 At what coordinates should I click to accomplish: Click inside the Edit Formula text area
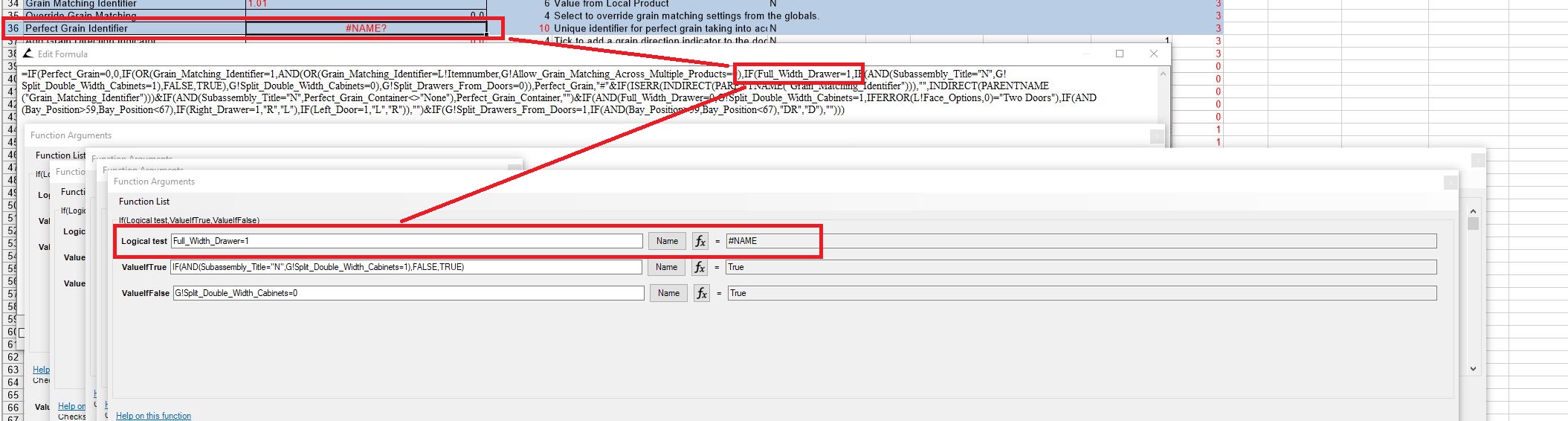(589, 91)
